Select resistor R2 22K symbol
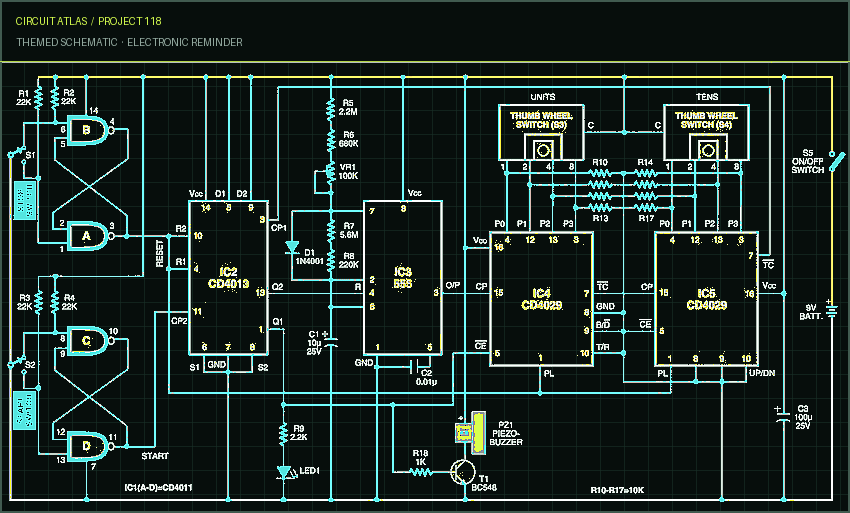Screen dimensions: 850x513 tap(55, 98)
